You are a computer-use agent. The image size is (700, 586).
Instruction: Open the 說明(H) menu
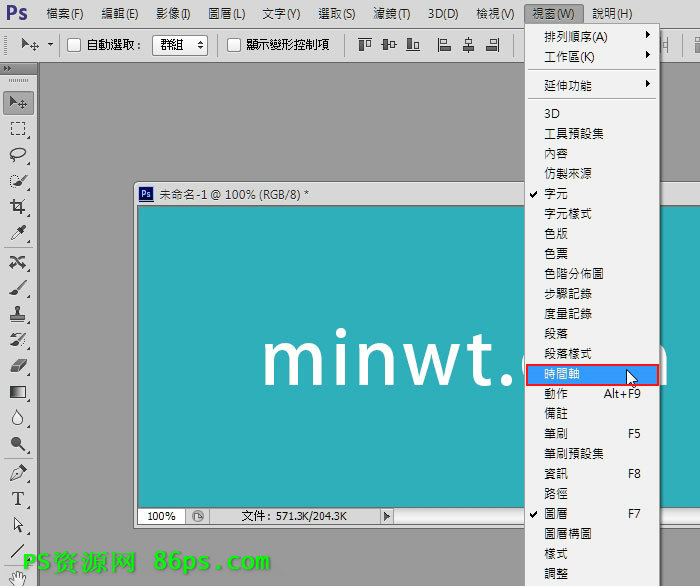coord(612,14)
